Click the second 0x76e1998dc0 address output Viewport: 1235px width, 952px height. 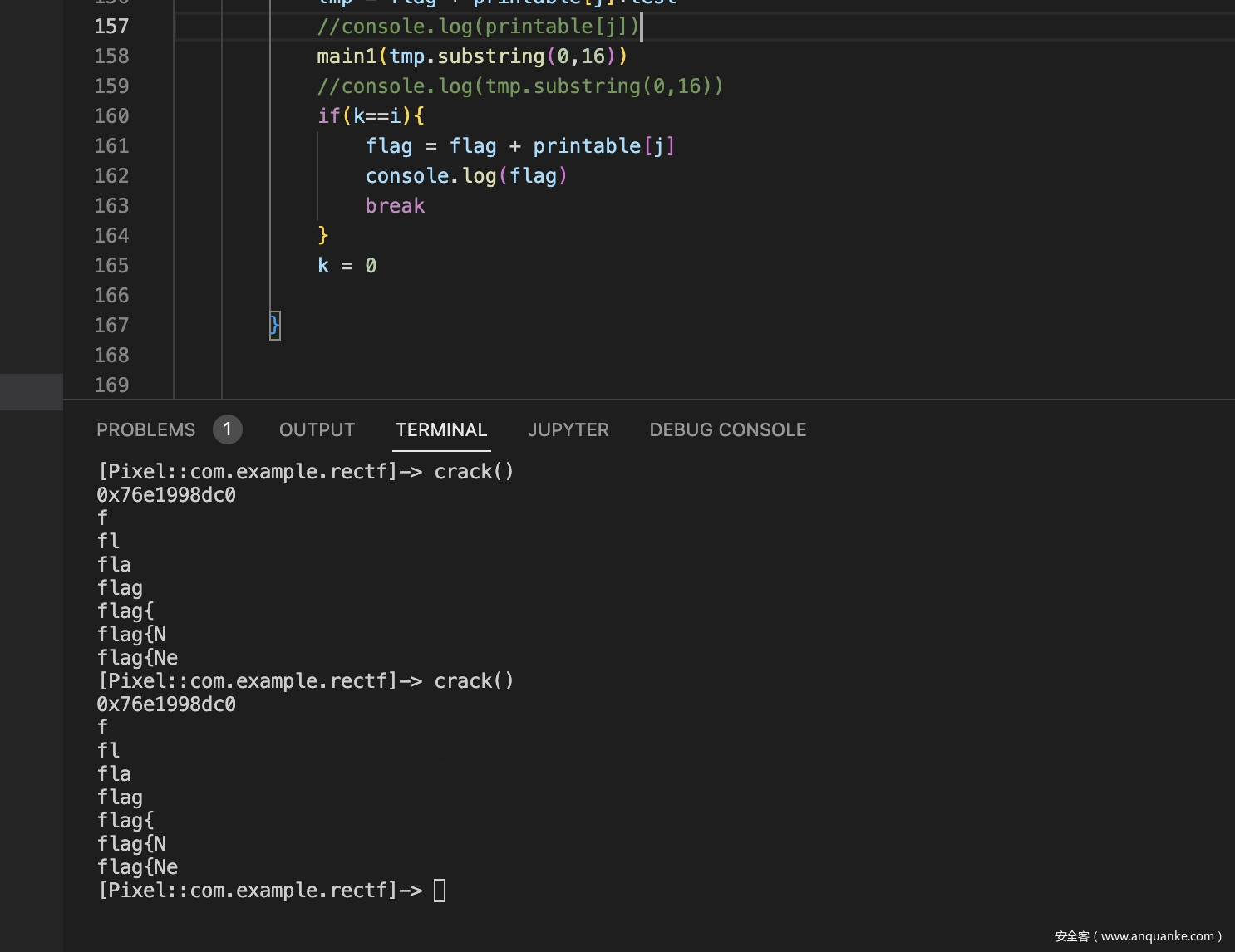(166, 704)
